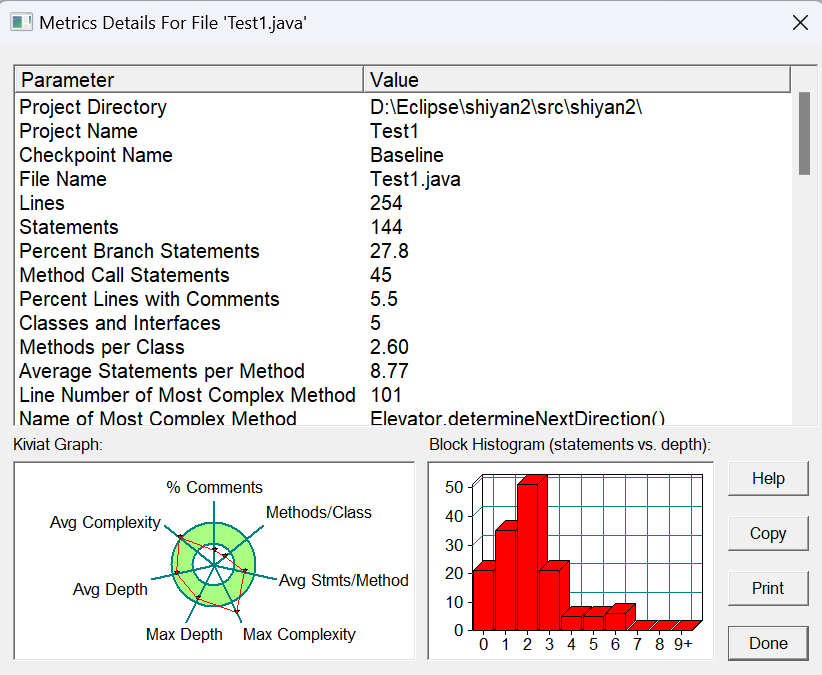Select the Project Name row
This screenshot has height=675, width=822.
[x=403, y=131]
